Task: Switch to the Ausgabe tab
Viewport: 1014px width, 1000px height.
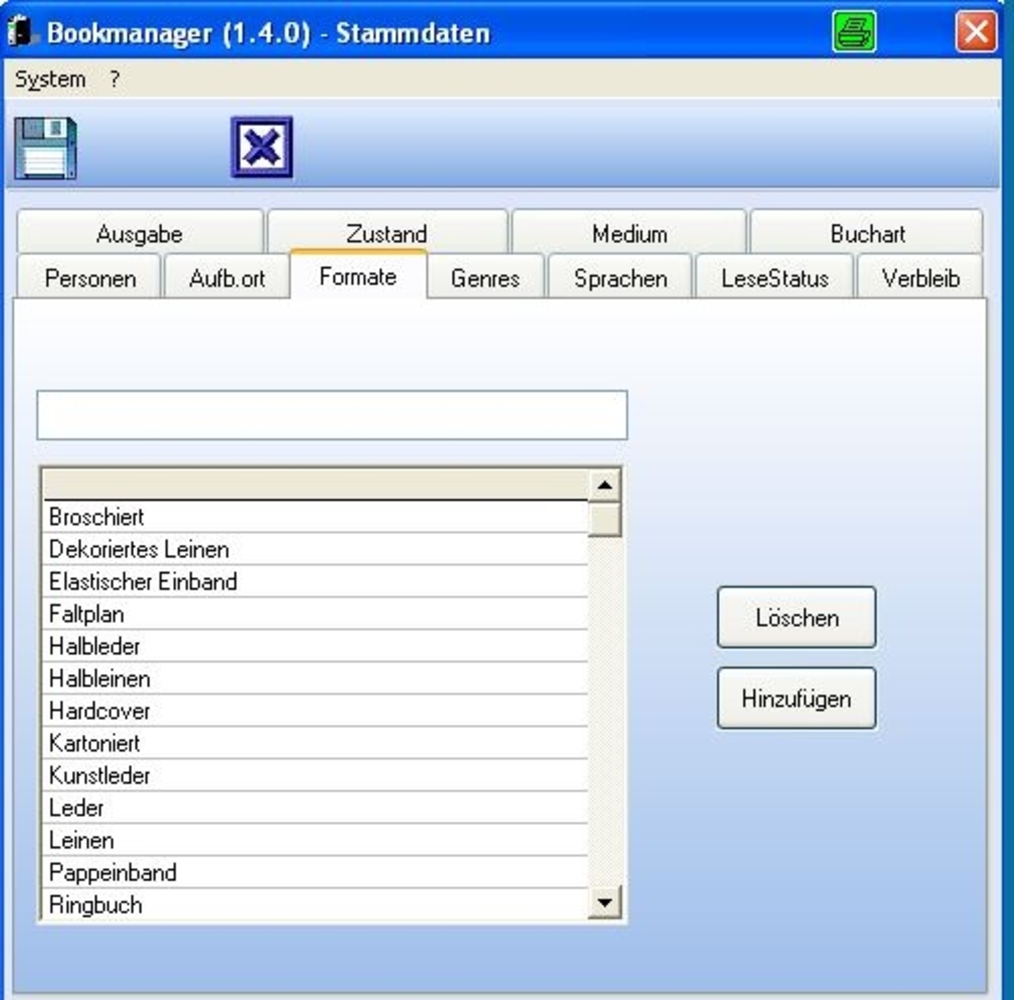Action: tap(139, 234)
